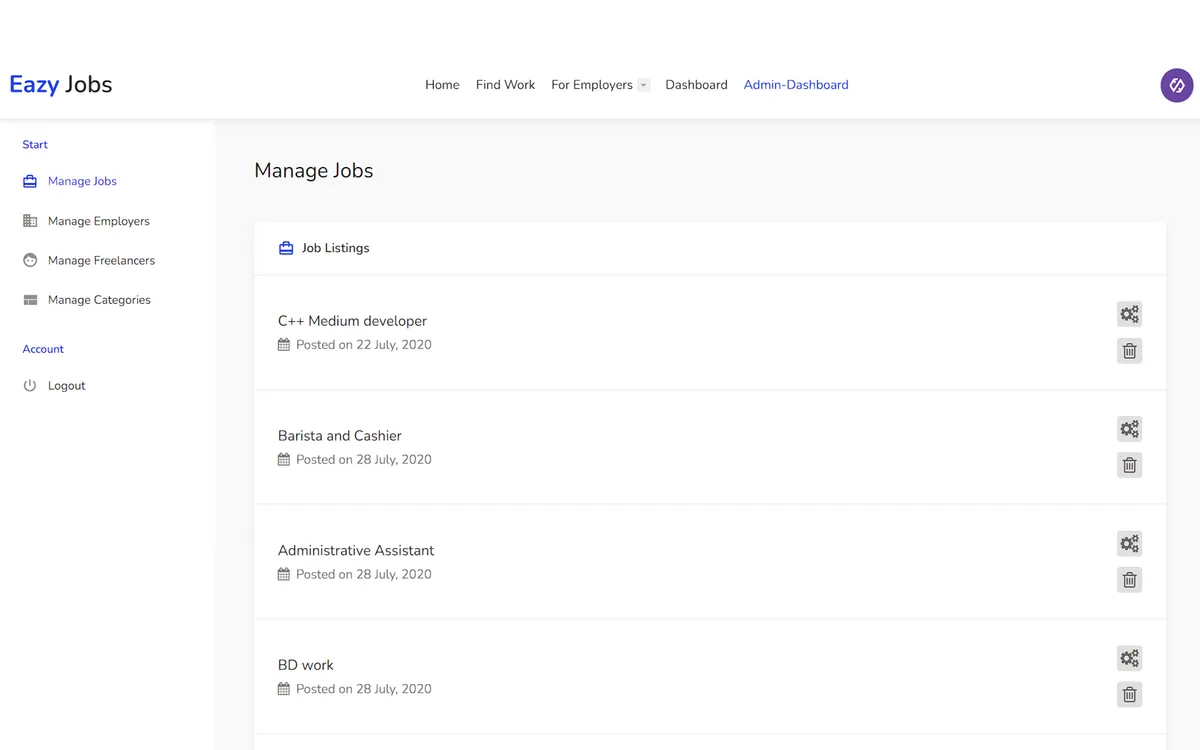This screenshot has height=750, width=1200.
Task: Select Manage Employers in the sidebar
Action: (99, 221)
